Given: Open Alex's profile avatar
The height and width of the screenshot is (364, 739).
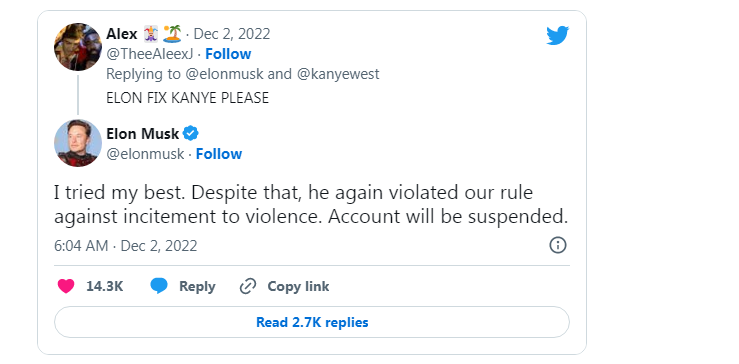Looking at the screenshot, I should (78, 47).
